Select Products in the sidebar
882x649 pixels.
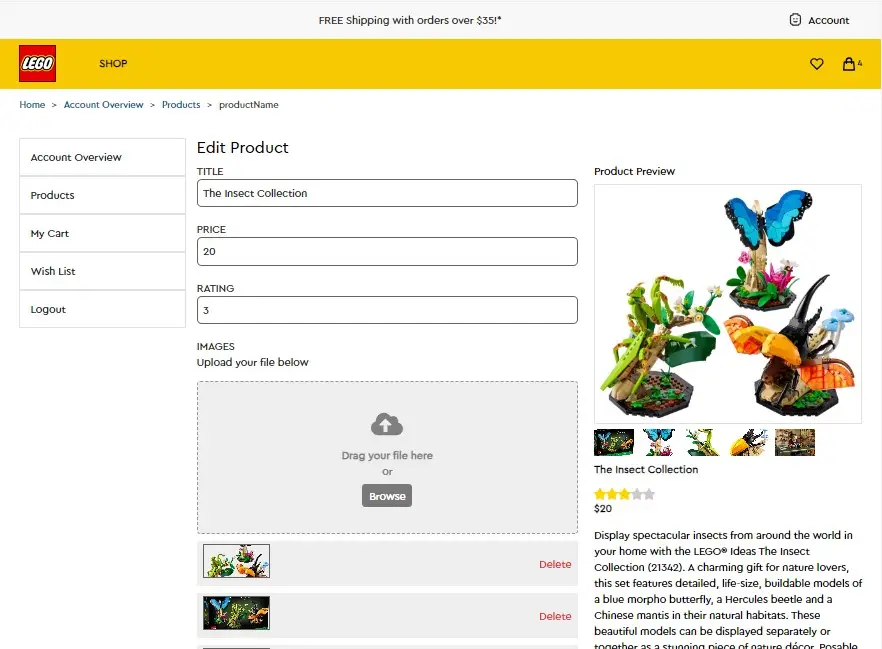click(x=102, y=195)
